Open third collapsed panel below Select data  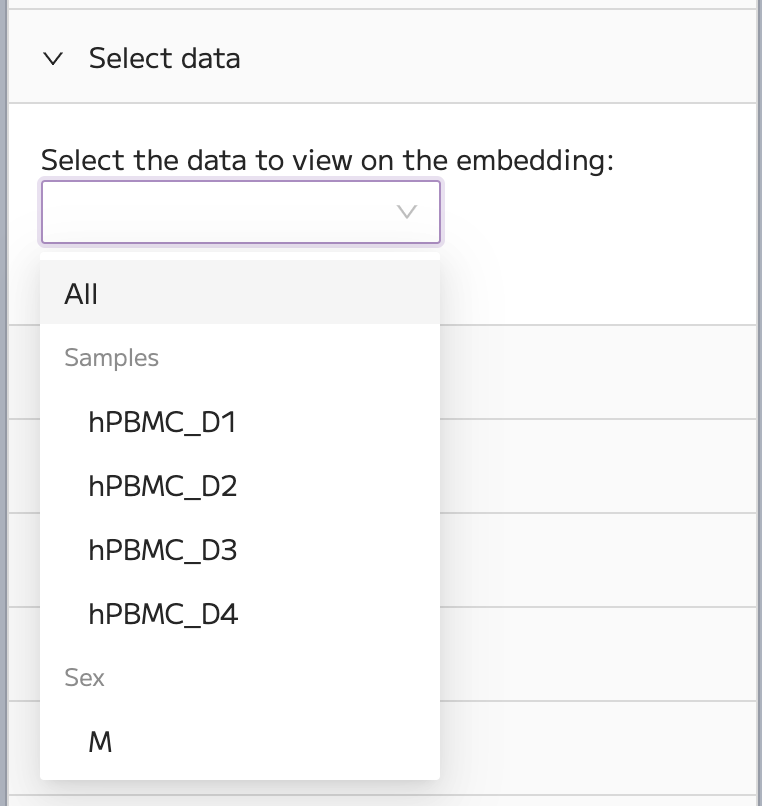coord(598,560)
